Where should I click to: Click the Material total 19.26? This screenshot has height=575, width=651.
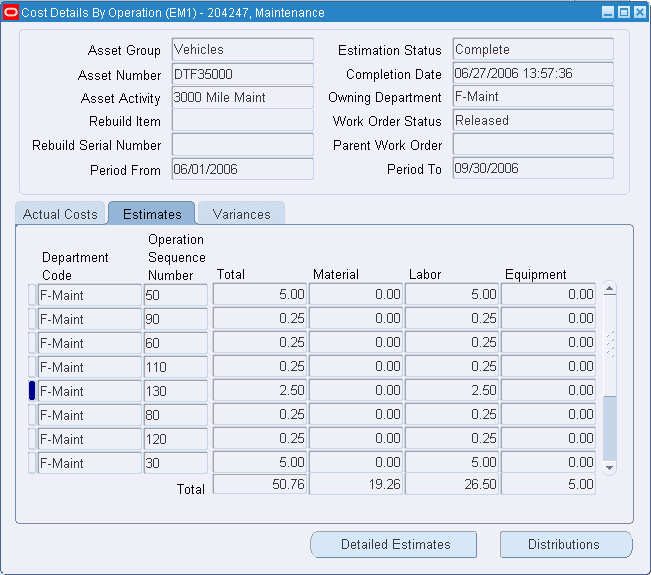coord(356,484)
